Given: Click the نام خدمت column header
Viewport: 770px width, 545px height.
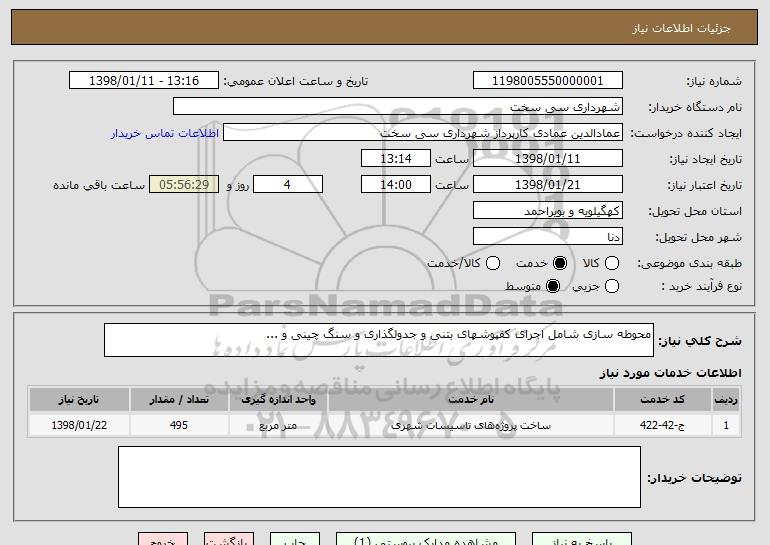Looking at the screenshot, I should (471, 400).
